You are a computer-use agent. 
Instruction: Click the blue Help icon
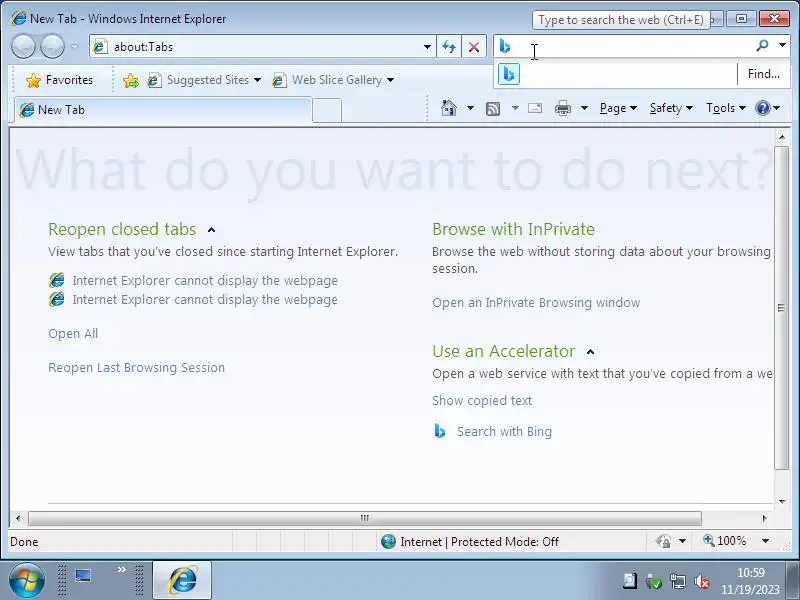point(763,108)
